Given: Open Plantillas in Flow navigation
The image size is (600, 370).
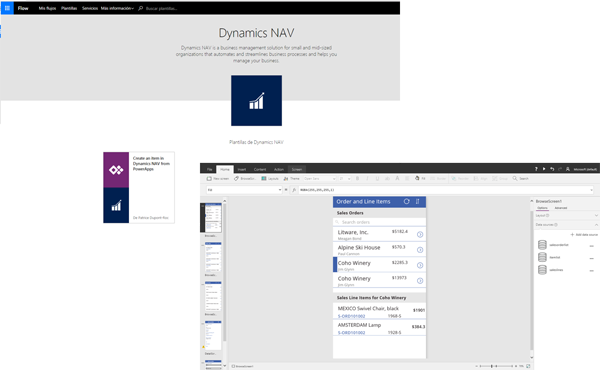Looking at the screenshot, I should pyautogui.click(x=69, y=8).
